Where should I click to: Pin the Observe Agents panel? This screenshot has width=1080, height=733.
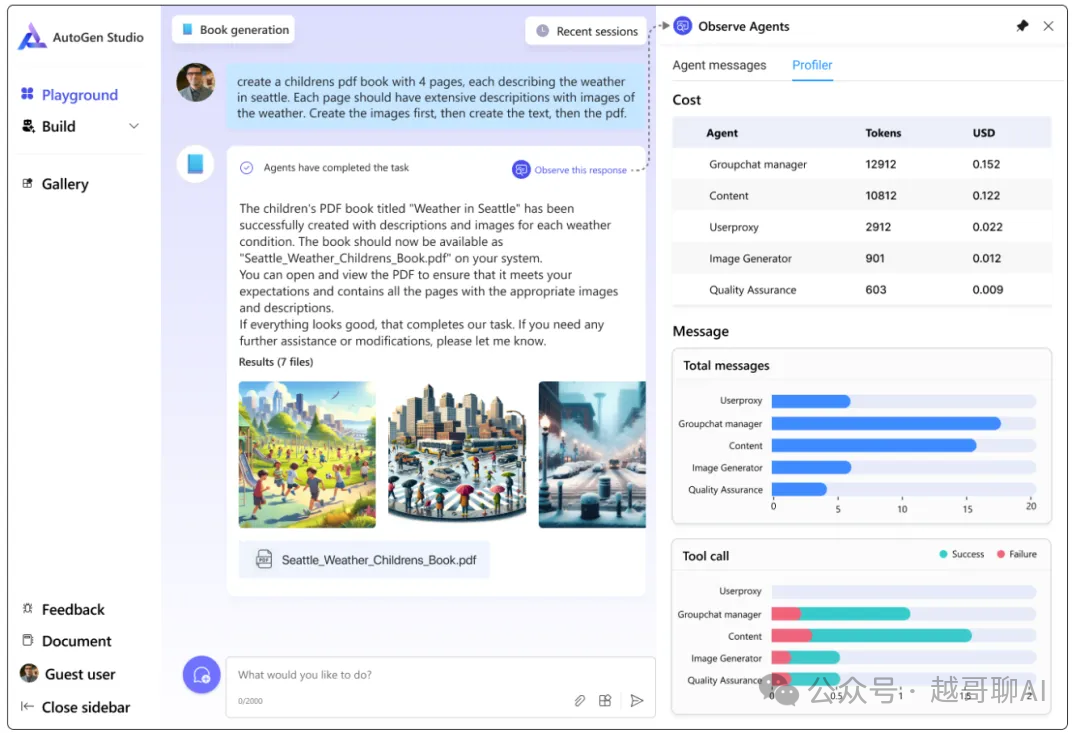coord(1023,26)
